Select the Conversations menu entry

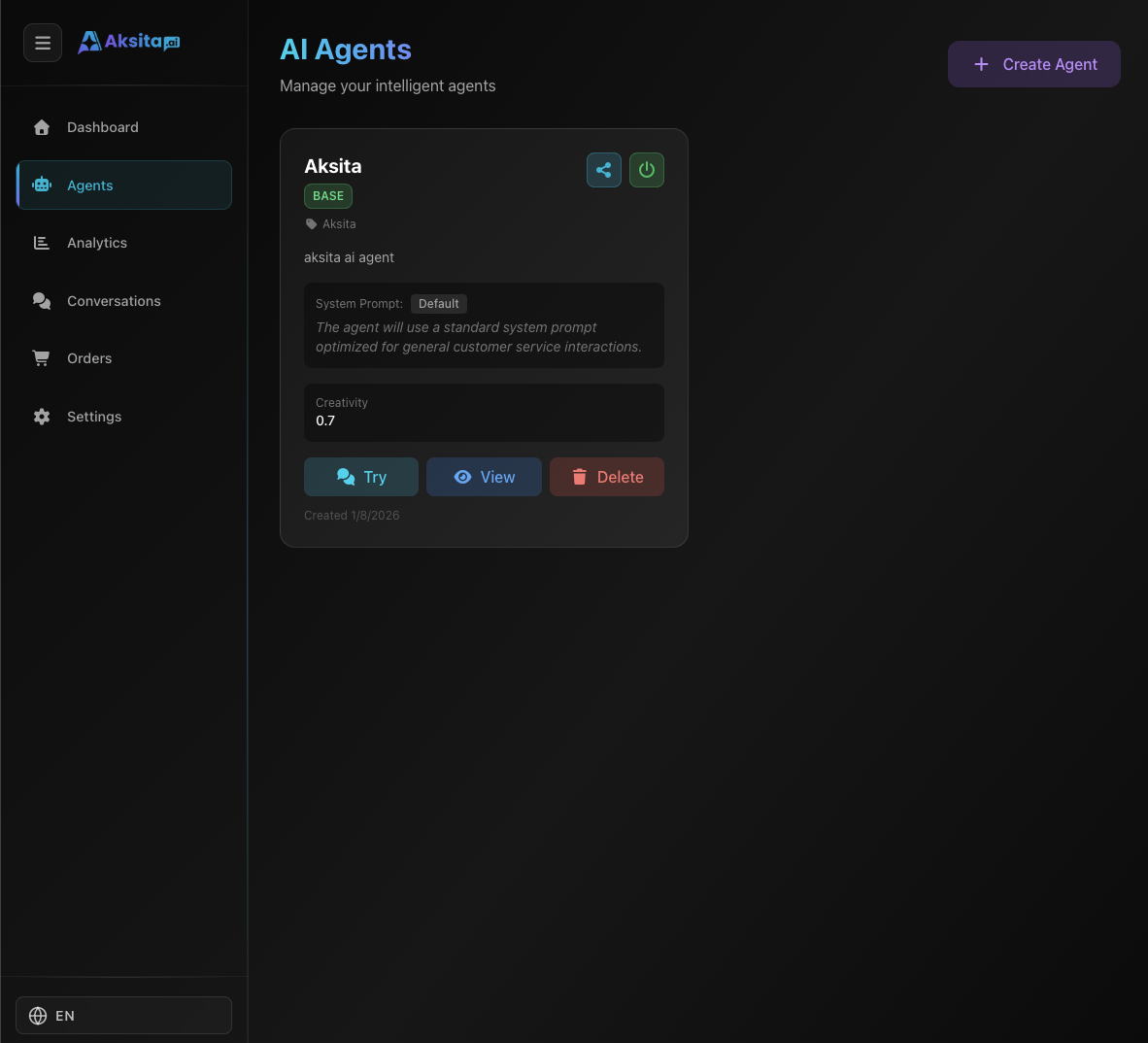pyautogui.click(x=114, y=301)
